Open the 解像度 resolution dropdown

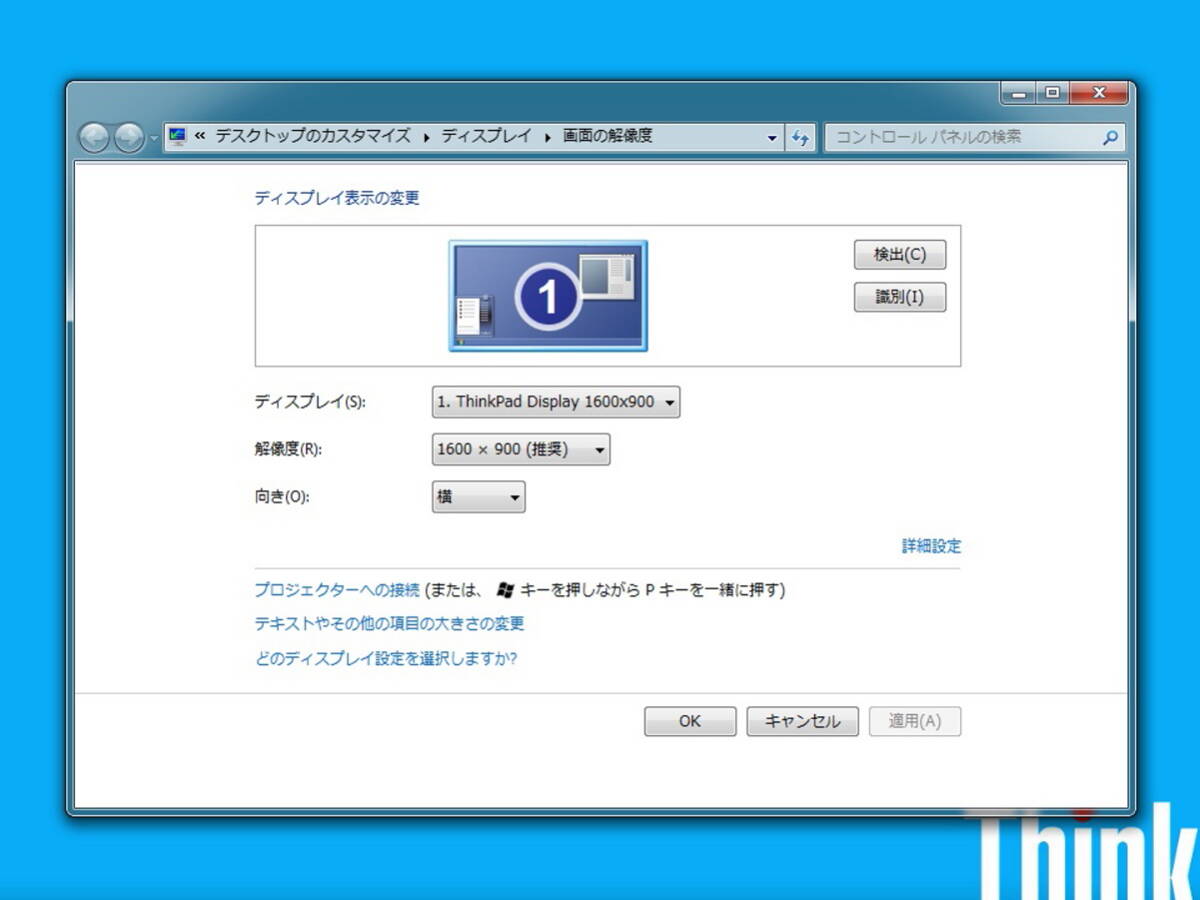pyautogui.click(x=520, y=450)
